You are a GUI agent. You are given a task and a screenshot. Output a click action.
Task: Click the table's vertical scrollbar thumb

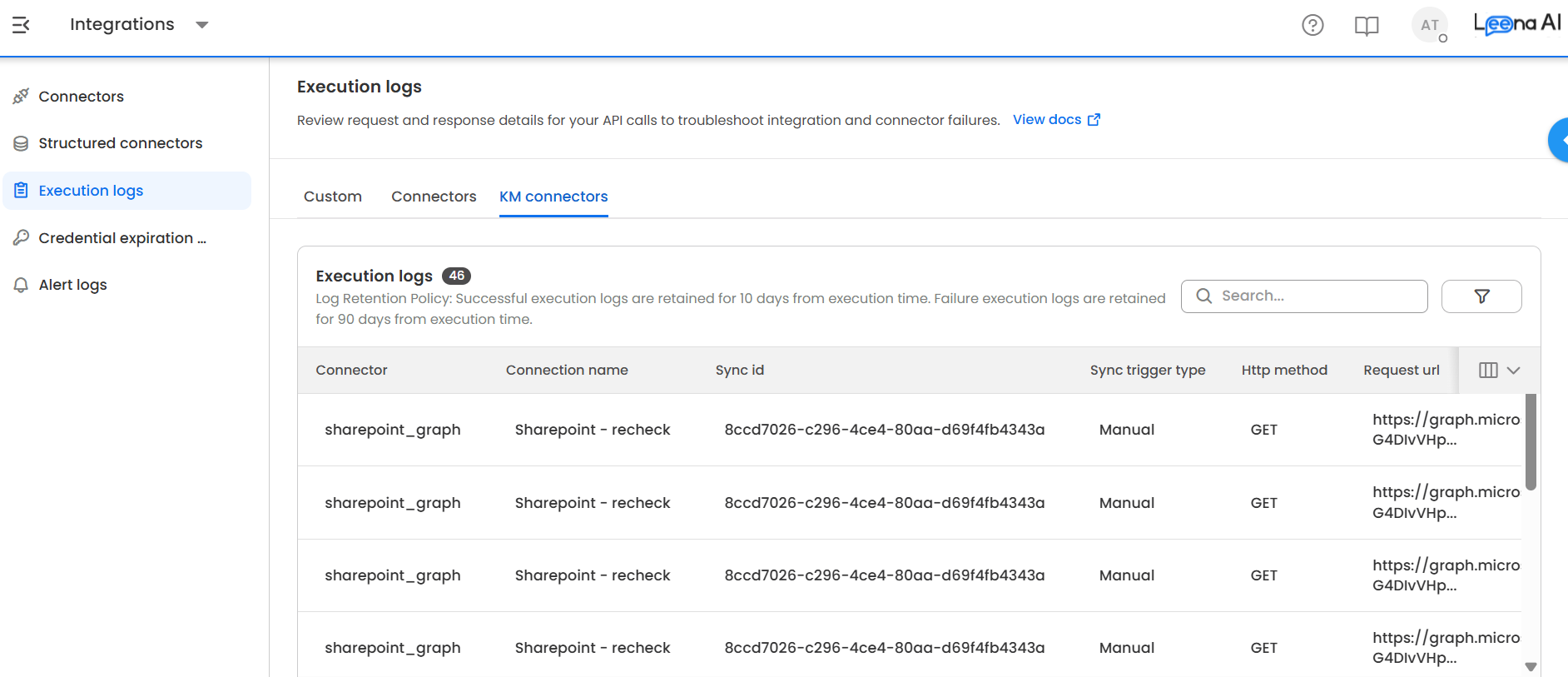tap(1531, 442)
